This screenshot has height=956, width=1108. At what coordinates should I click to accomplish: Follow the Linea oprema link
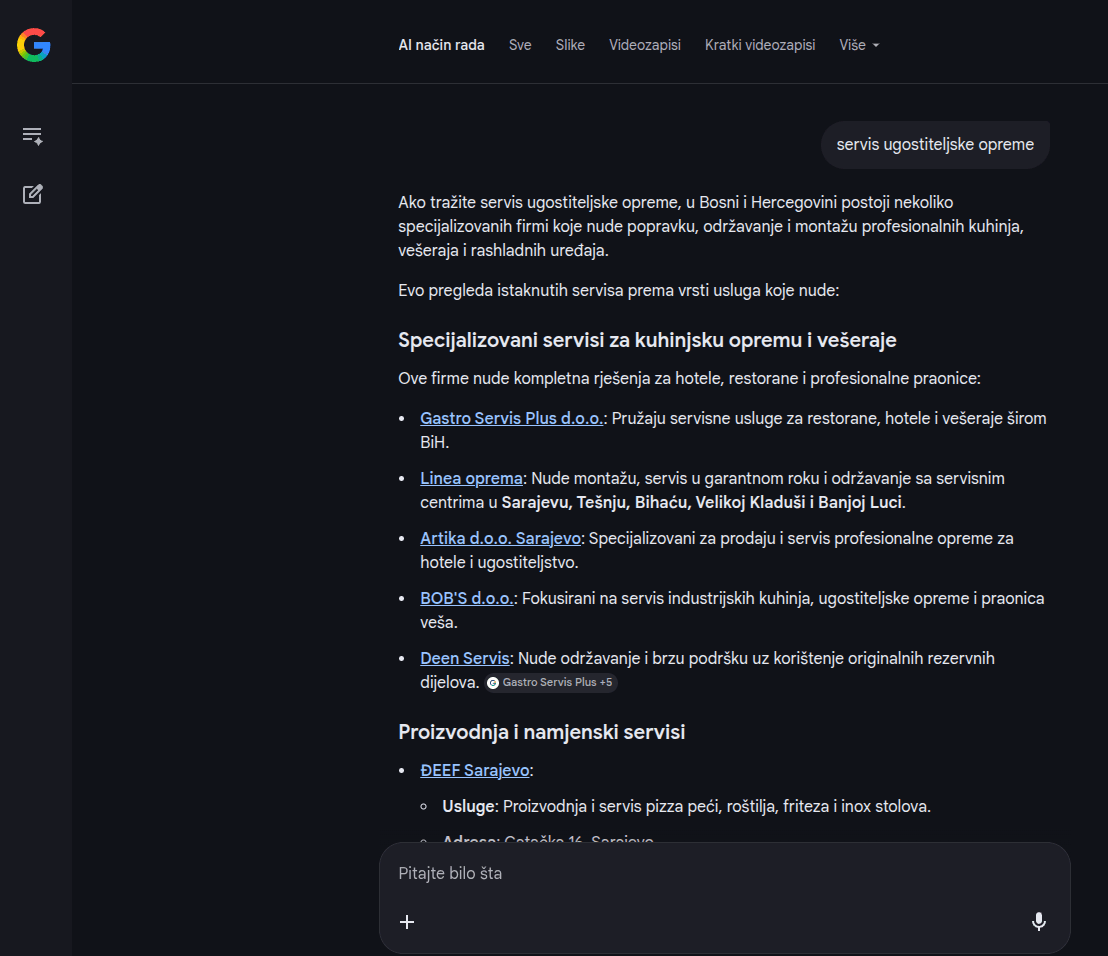tap(471, 478)
